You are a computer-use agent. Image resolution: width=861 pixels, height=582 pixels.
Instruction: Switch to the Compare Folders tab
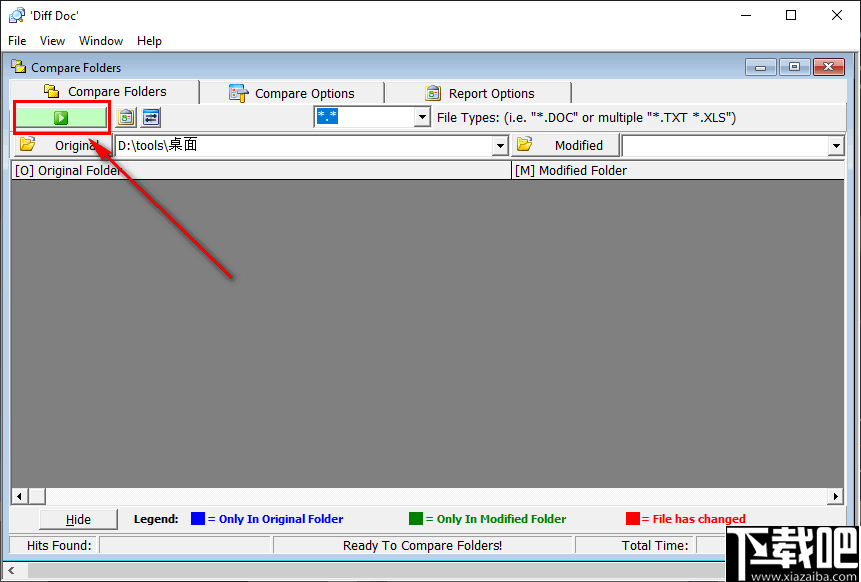[x=105, y=92]
